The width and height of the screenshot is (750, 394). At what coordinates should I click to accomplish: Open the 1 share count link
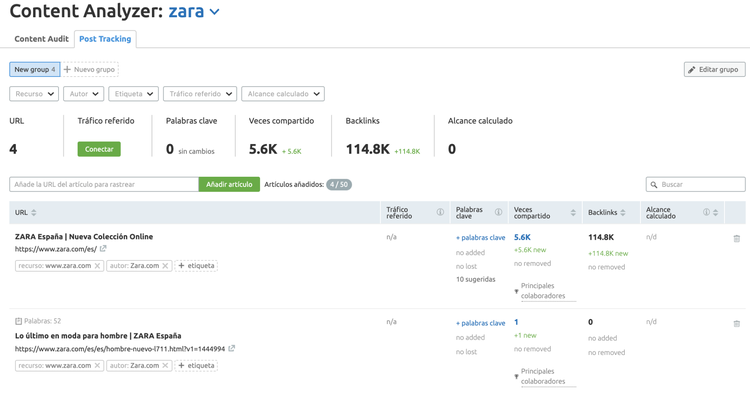point(516,322)
